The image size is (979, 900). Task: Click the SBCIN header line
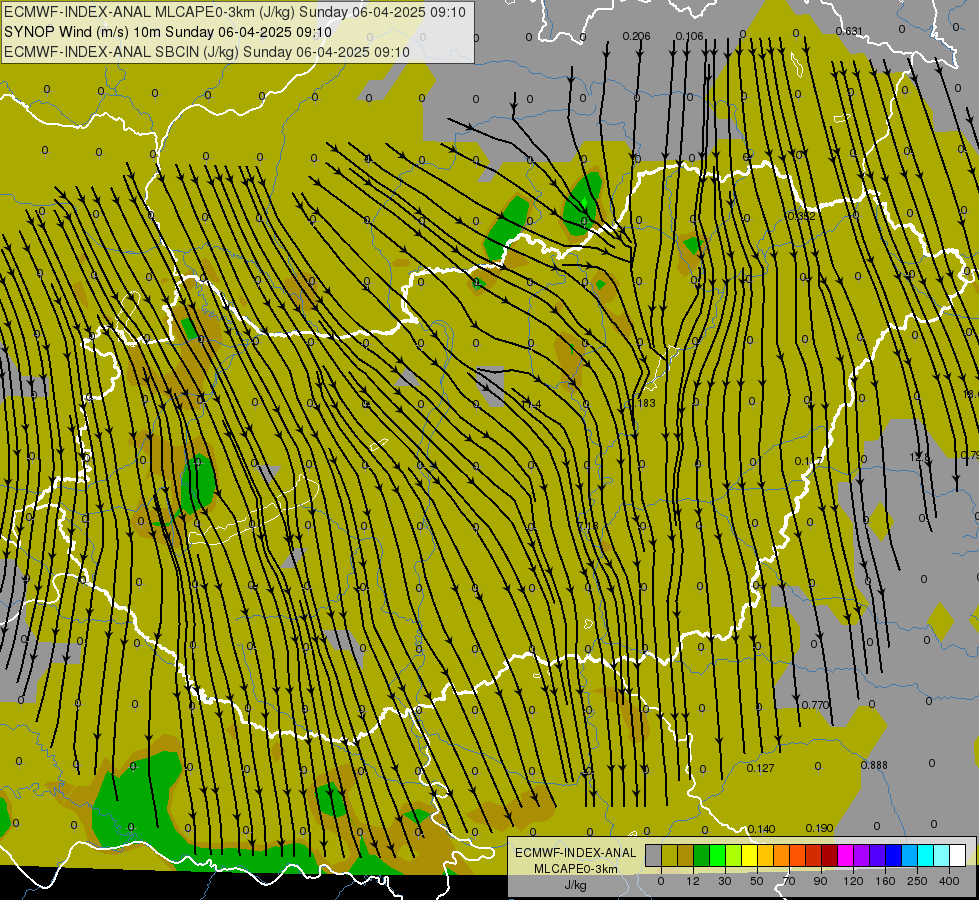pyautogui.click(x=207, y=52)
